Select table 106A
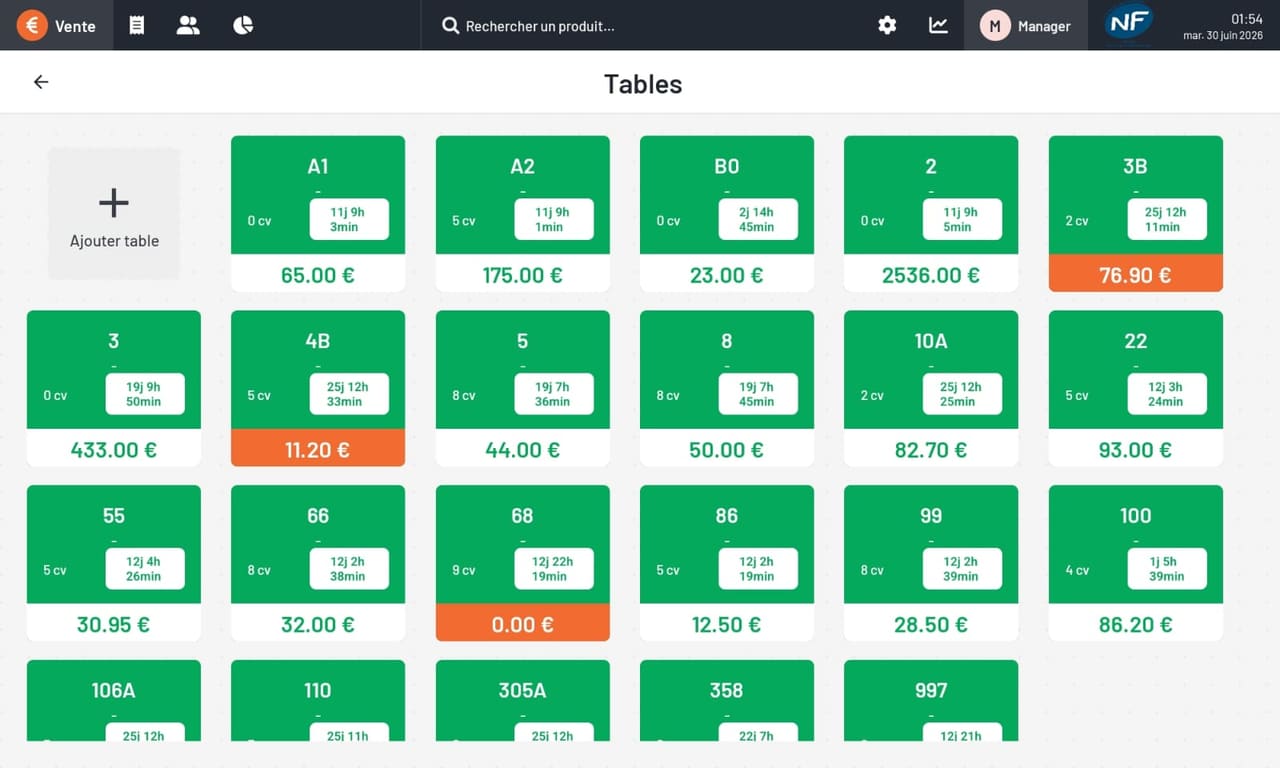Screen dimensions: 1280x768 tap(114, 700)
